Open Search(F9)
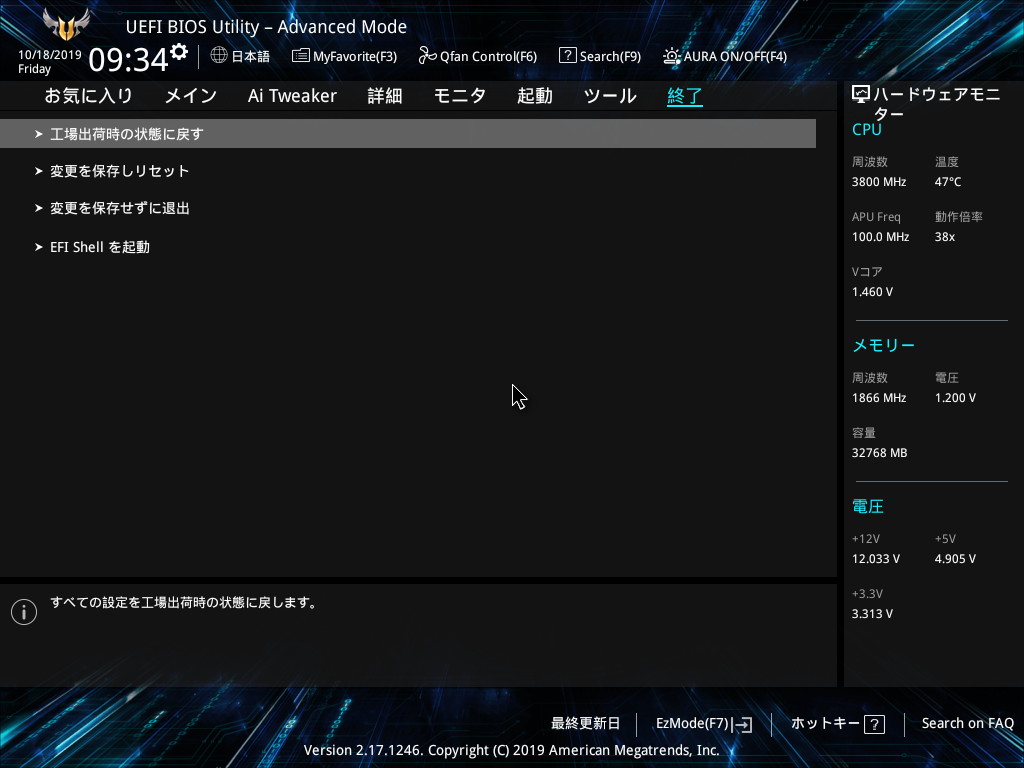1024x768 pixels. coord(610,57)
